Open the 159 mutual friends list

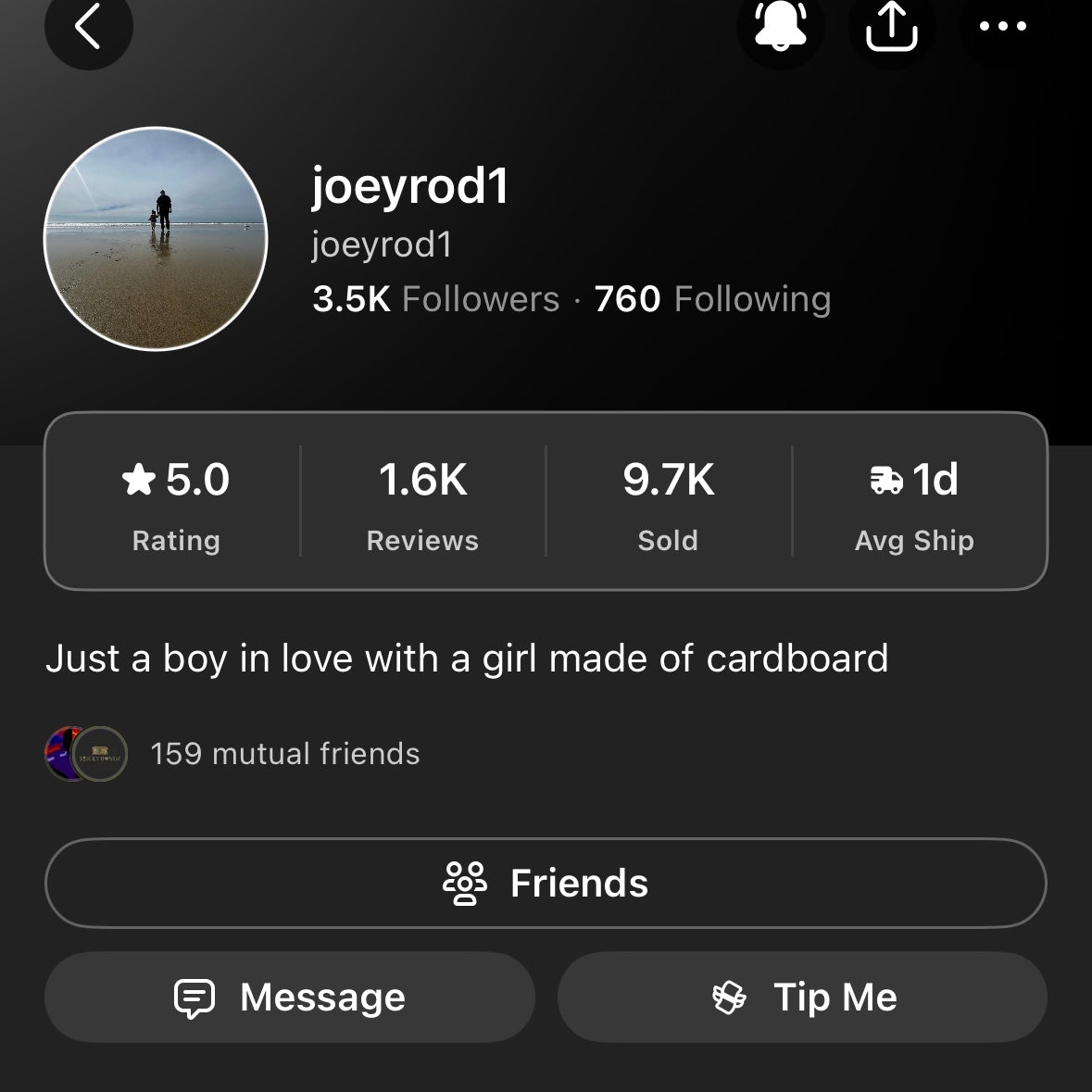click(285, 754)
